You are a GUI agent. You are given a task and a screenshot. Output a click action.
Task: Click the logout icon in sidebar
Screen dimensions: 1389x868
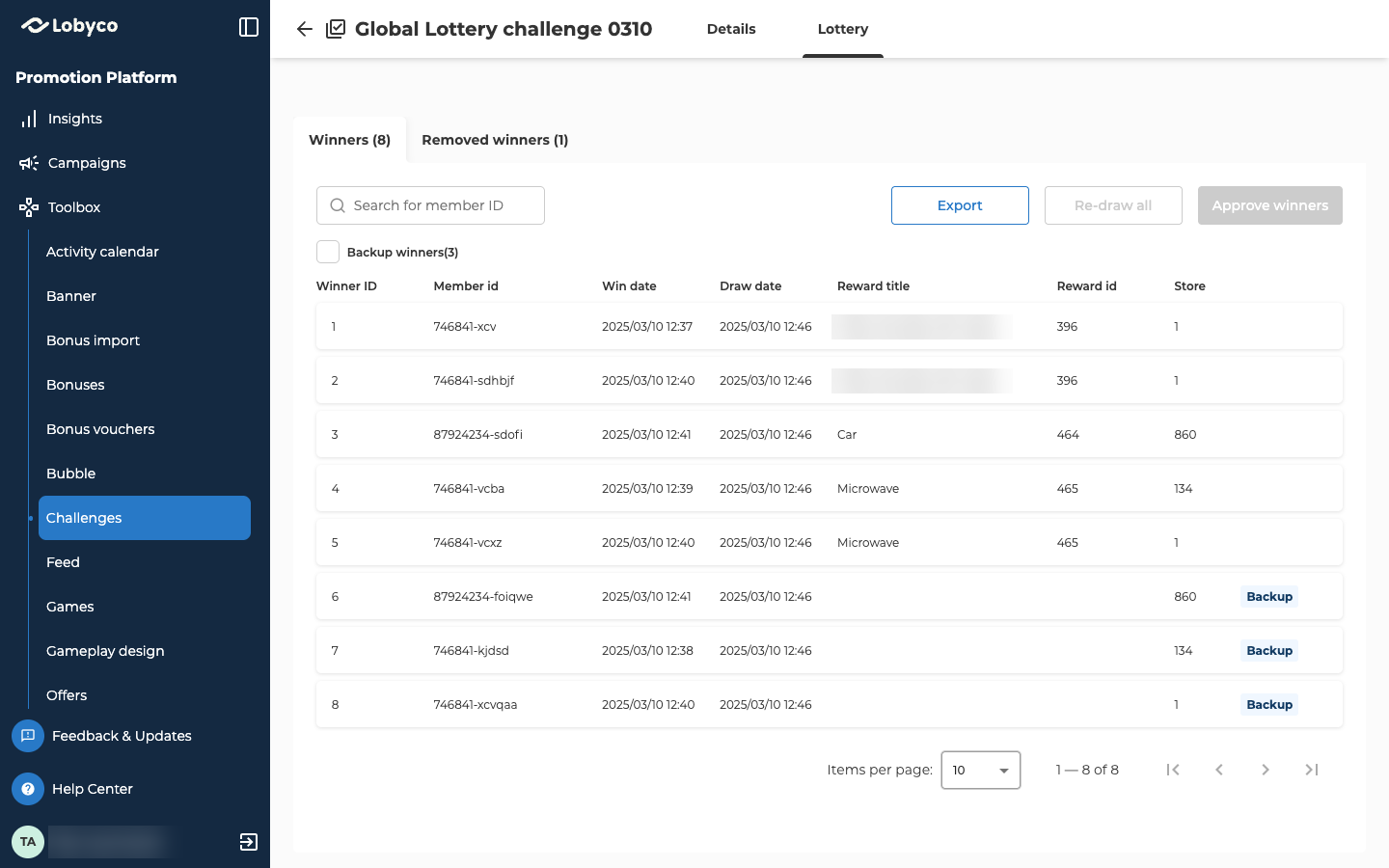pos(249,842)
